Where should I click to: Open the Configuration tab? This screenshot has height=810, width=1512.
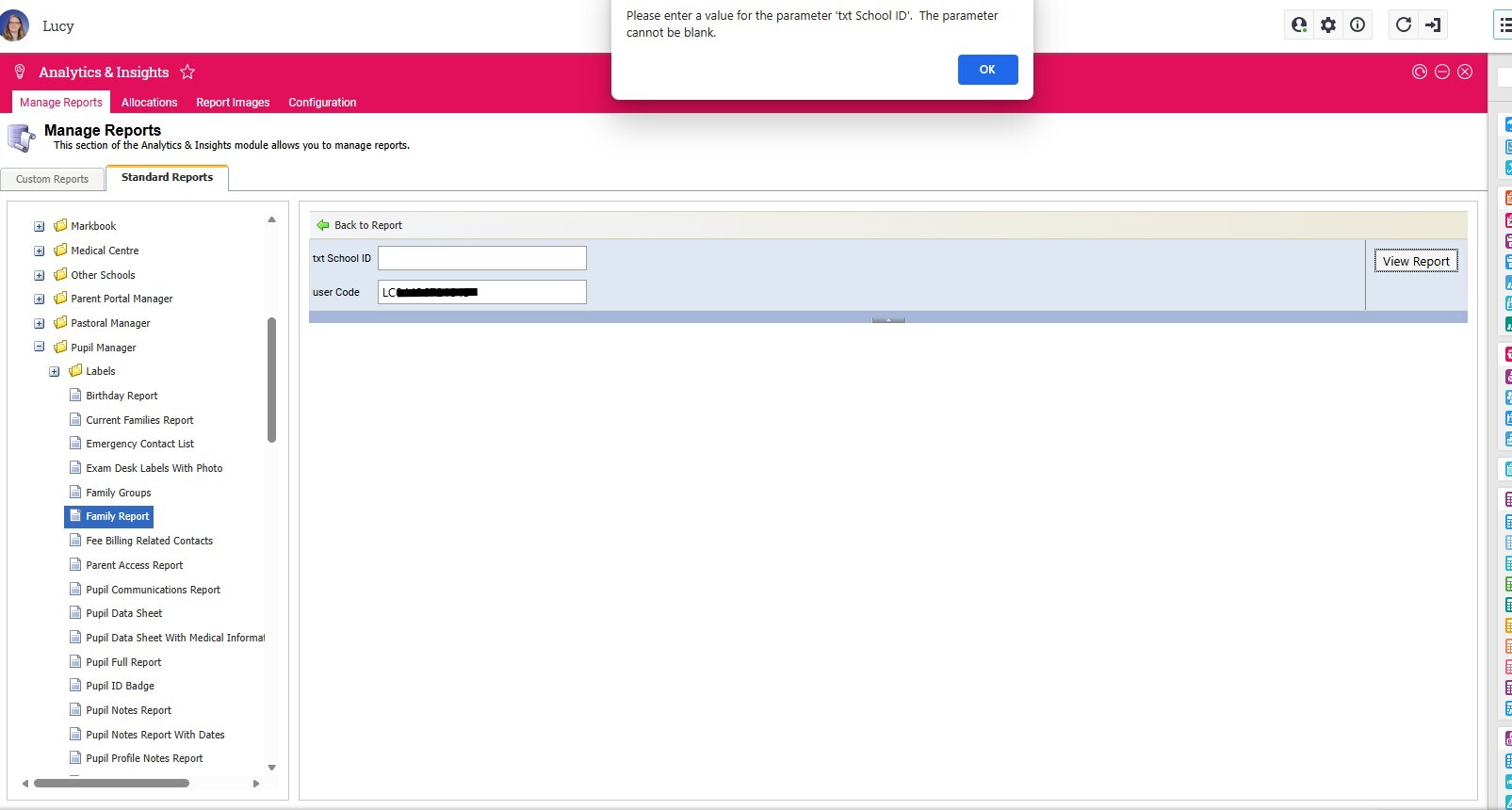pyautogui.click(x=322, y=103)
